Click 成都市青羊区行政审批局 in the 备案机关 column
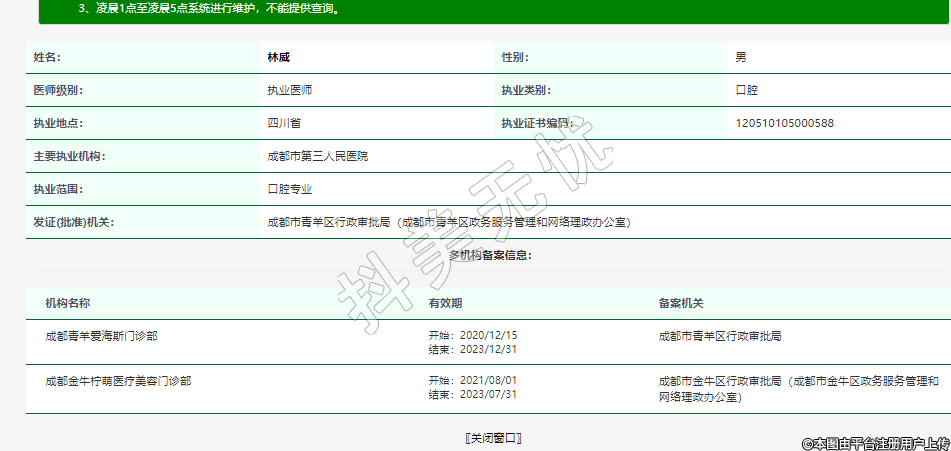 [x=720, y=336]
